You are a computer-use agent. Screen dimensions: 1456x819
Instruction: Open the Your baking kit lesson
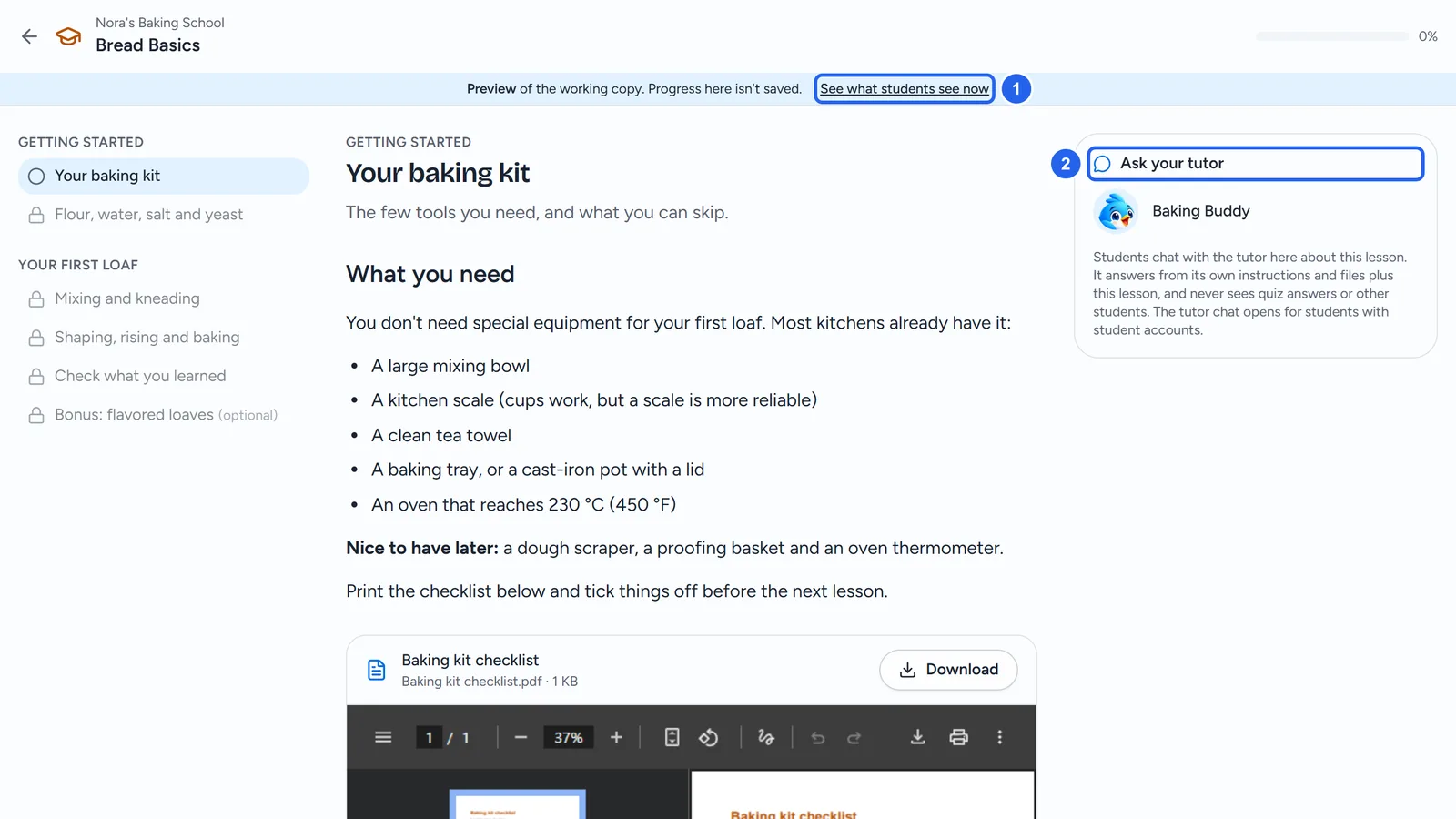click(164, 177)
